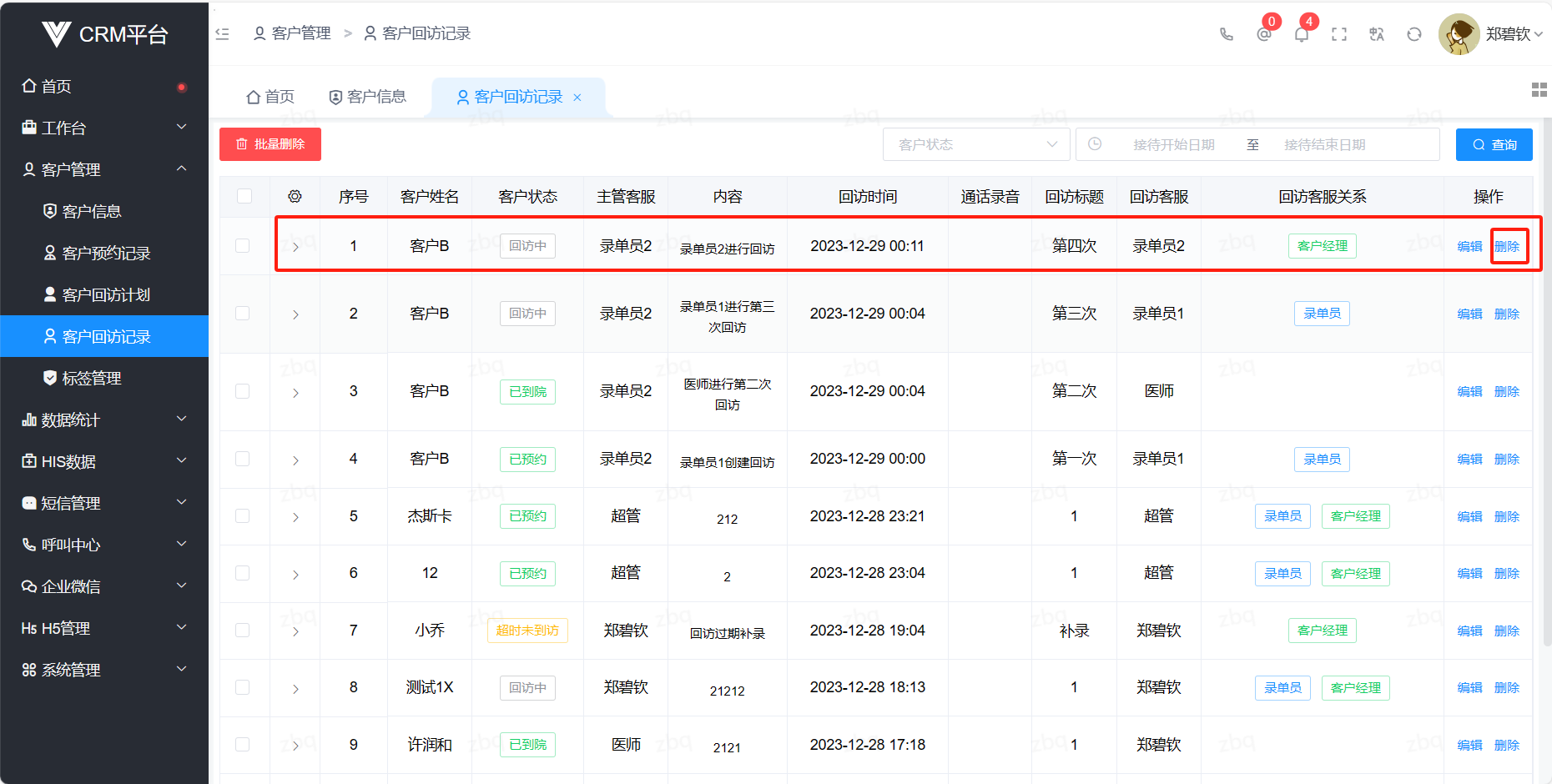Click the 超时未到访 status tag in row 7

tap(527, 631)
